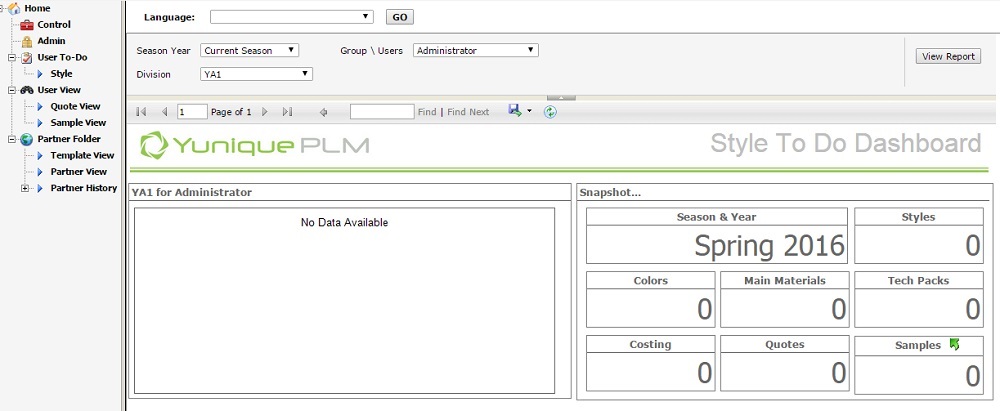The height and width of the screenshot is (411, 1000).
Task: Open Admin in the tree
Action: [x=52, y=41]
